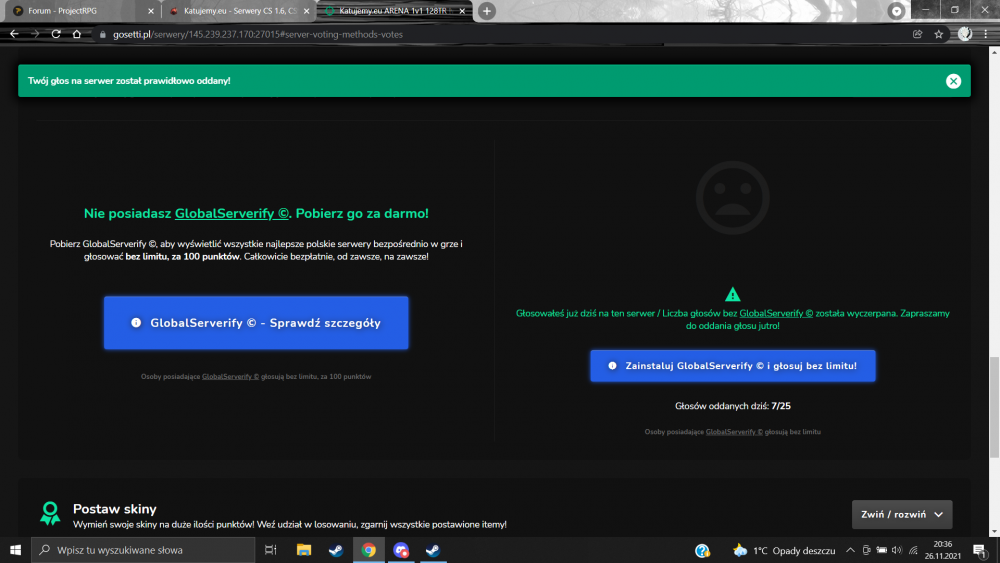The width and height of the screenshot is (1000, 563).
Task: Reload the current page
Action: click(56, 34)
